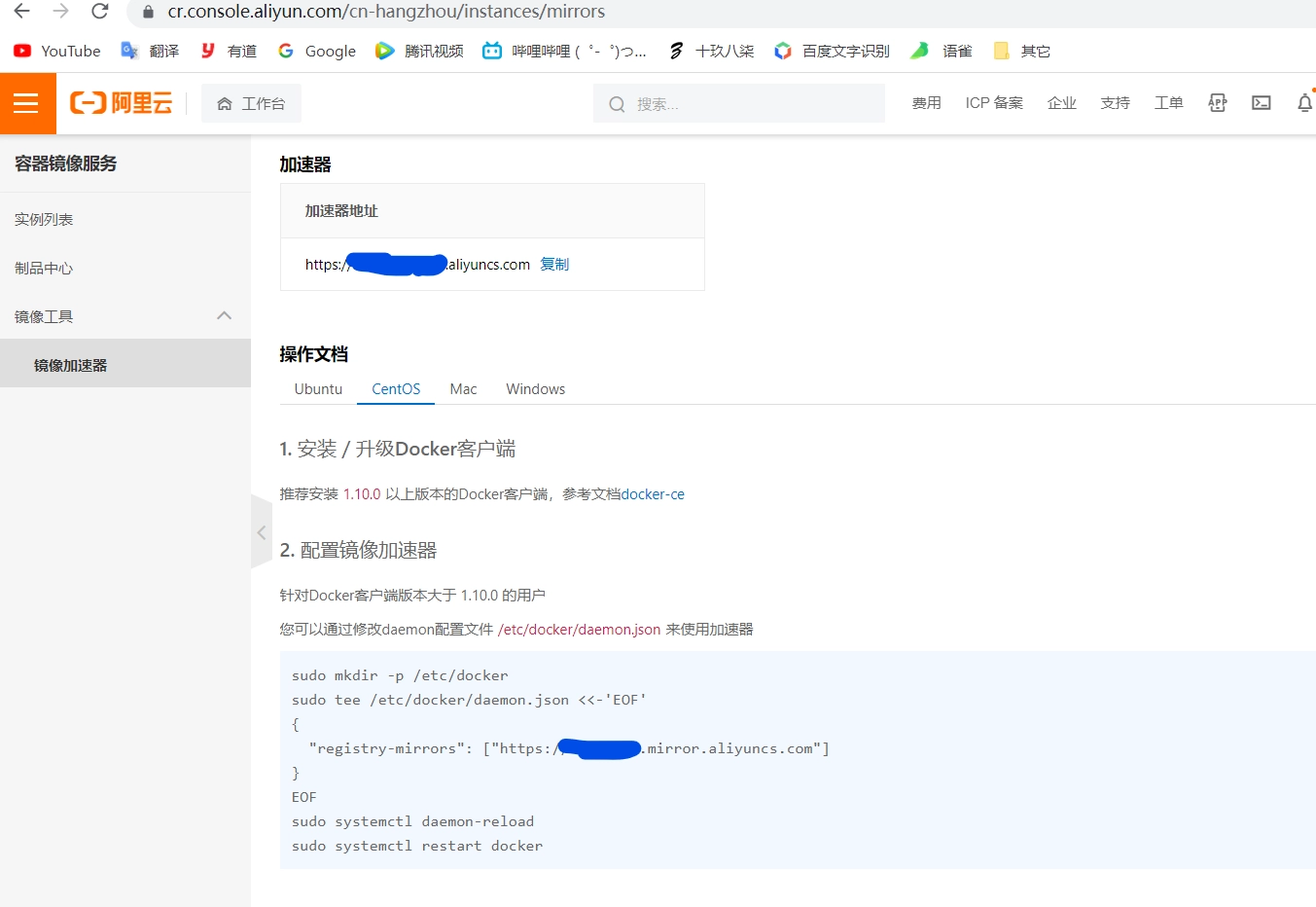Open the docker-ce documentation link
Screen dimensions: 1316x907
tap(653, 493)
